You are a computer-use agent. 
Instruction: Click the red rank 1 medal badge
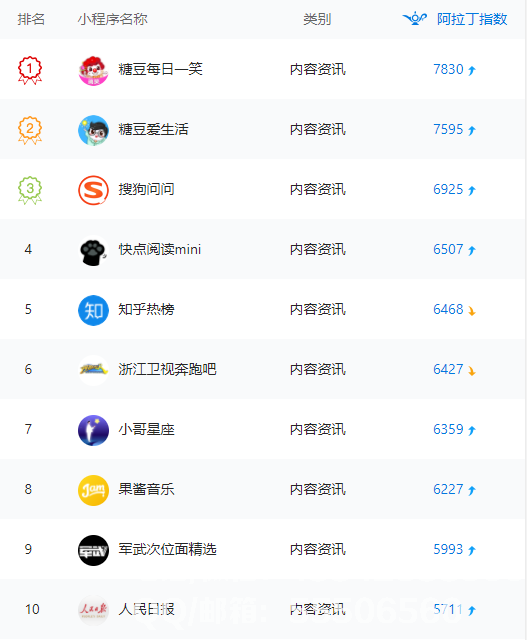pyautogui.click(x=30, y=70)
